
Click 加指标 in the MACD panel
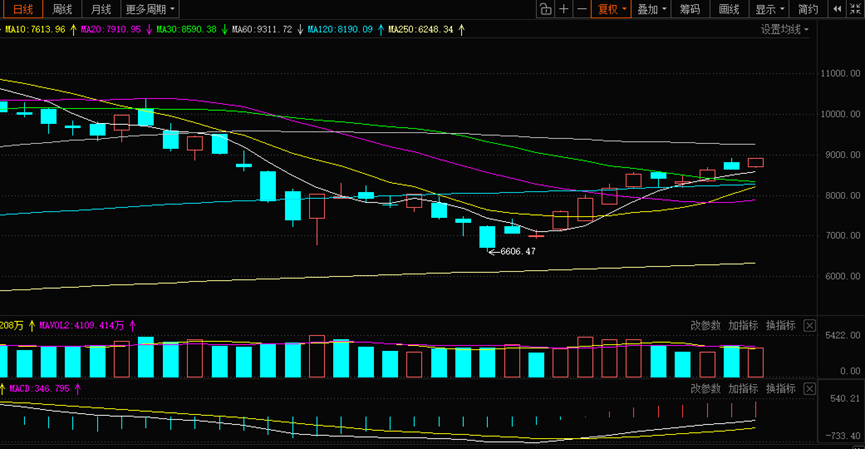pyautogui.click(x=743, y=389)
